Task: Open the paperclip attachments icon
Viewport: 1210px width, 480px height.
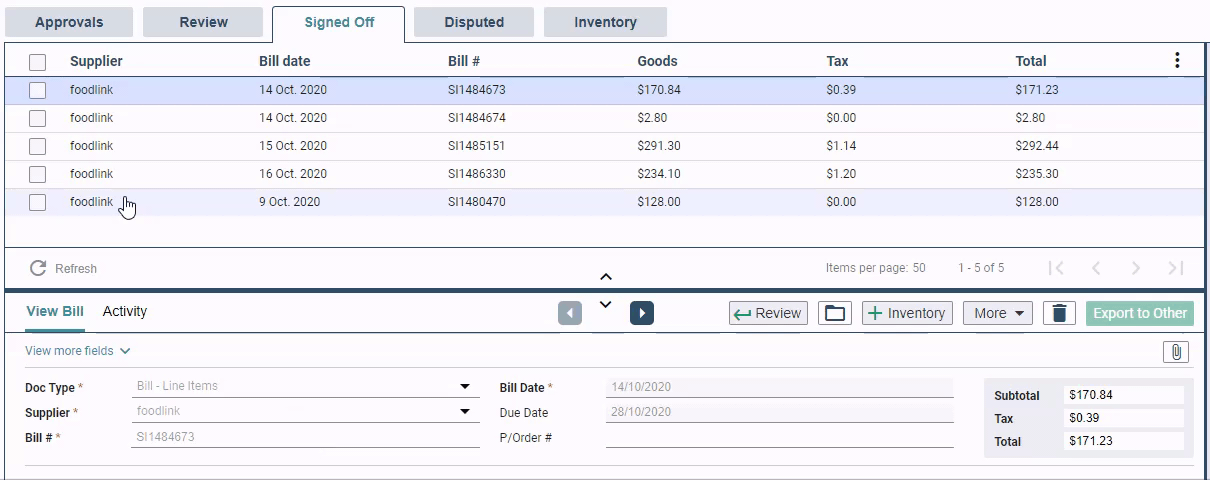Action: click(1176, 352)
